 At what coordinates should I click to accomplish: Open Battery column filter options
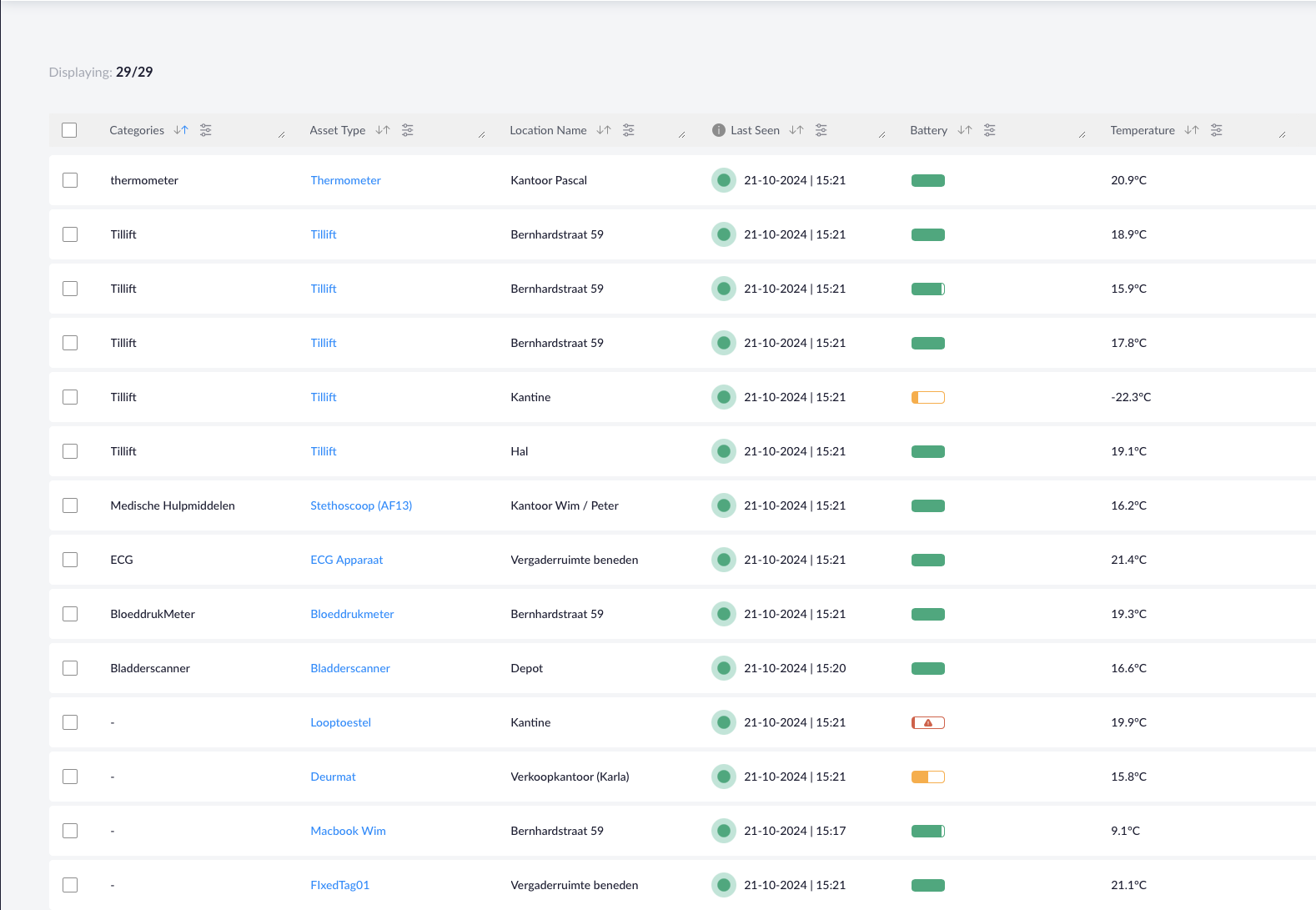point(989,130)
